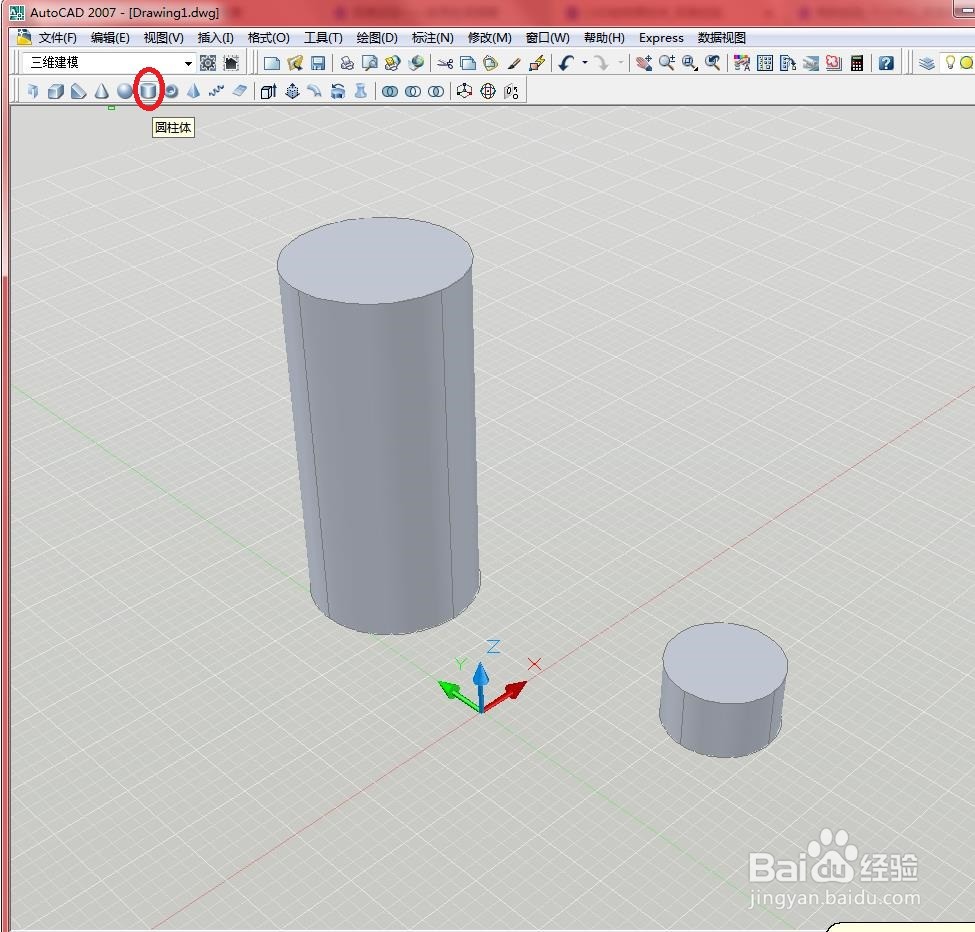Viewport: 975px width, 932px height.
Task: Click the Publish icon
Action: tap(393, 63)
